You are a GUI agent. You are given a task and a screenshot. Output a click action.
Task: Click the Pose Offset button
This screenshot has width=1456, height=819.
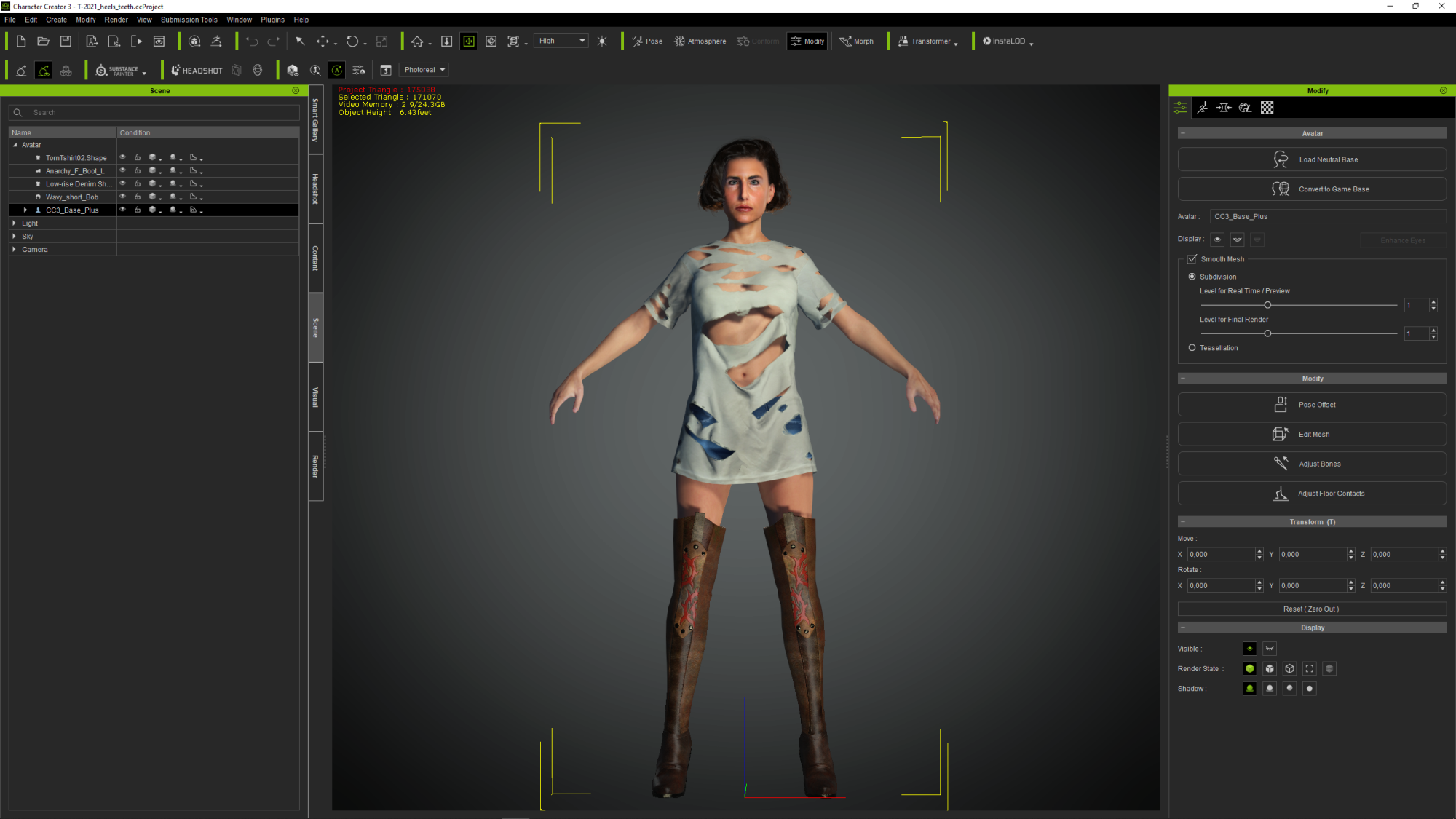pos(1312,405)
